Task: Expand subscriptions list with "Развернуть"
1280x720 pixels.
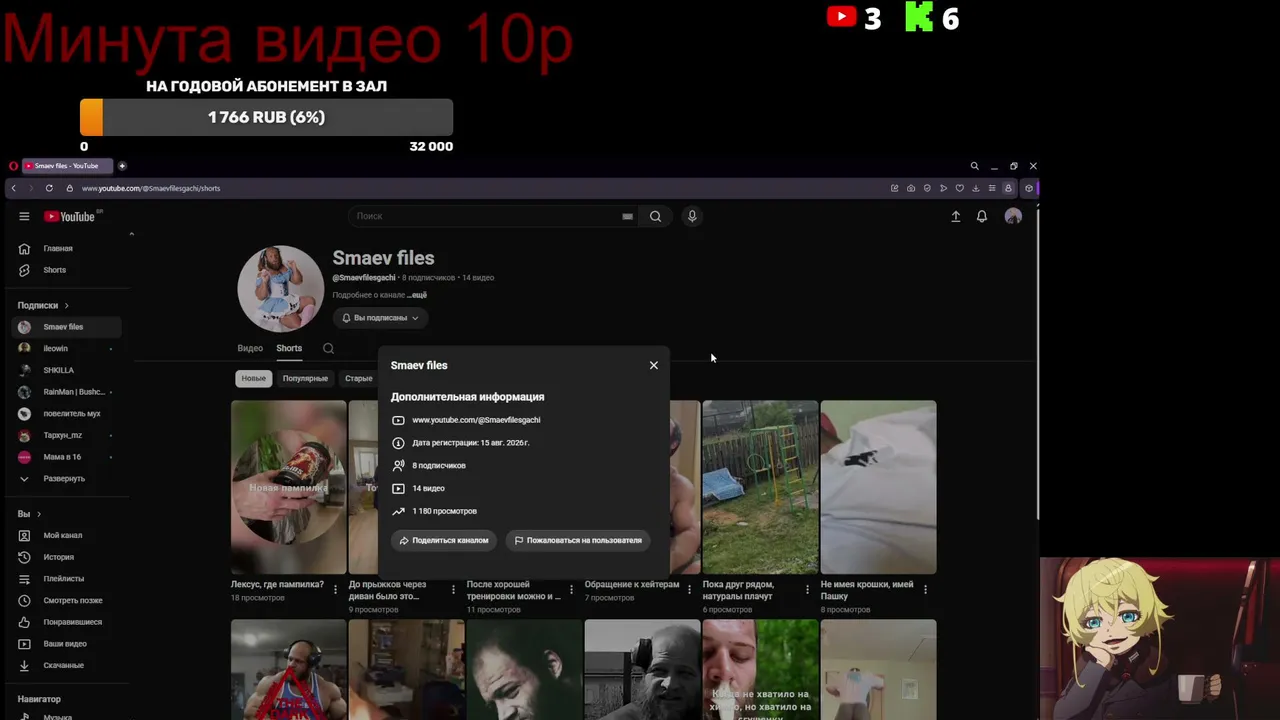Action: (66, 479)
